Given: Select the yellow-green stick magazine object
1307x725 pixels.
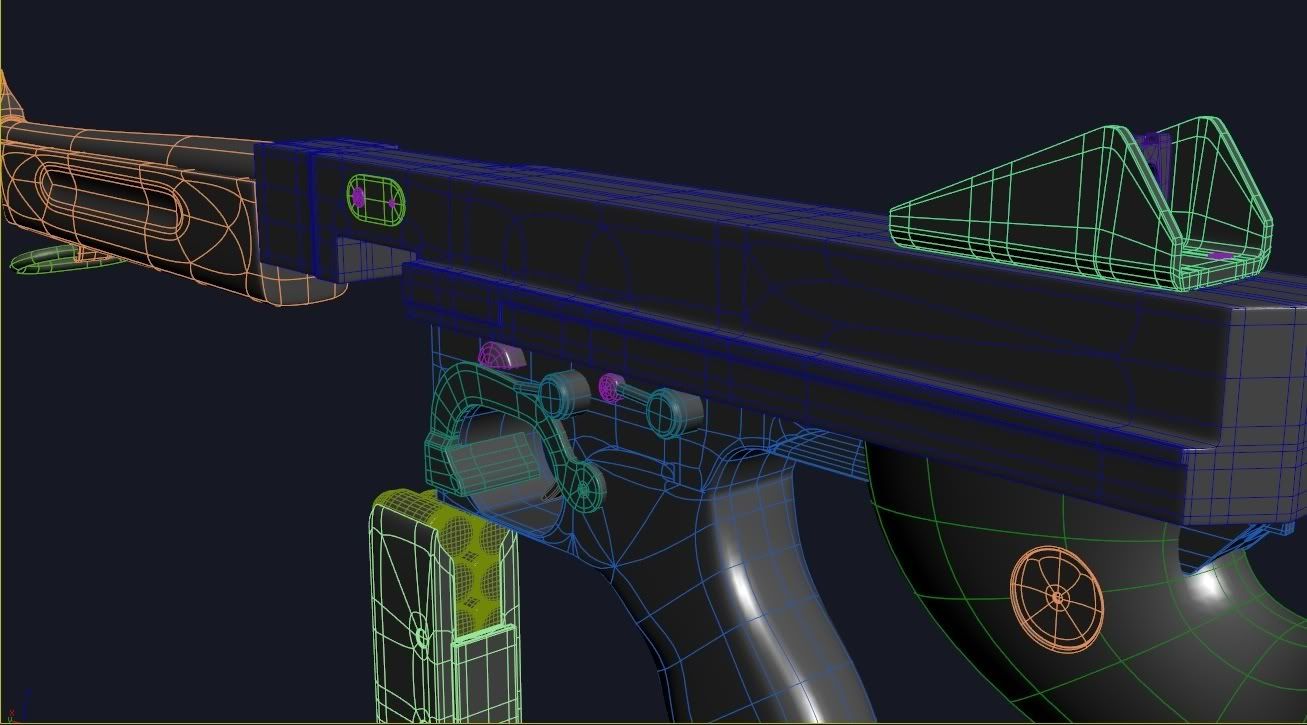Looking at the screenshot, I should pyautogui.click(x=443, y=605).
